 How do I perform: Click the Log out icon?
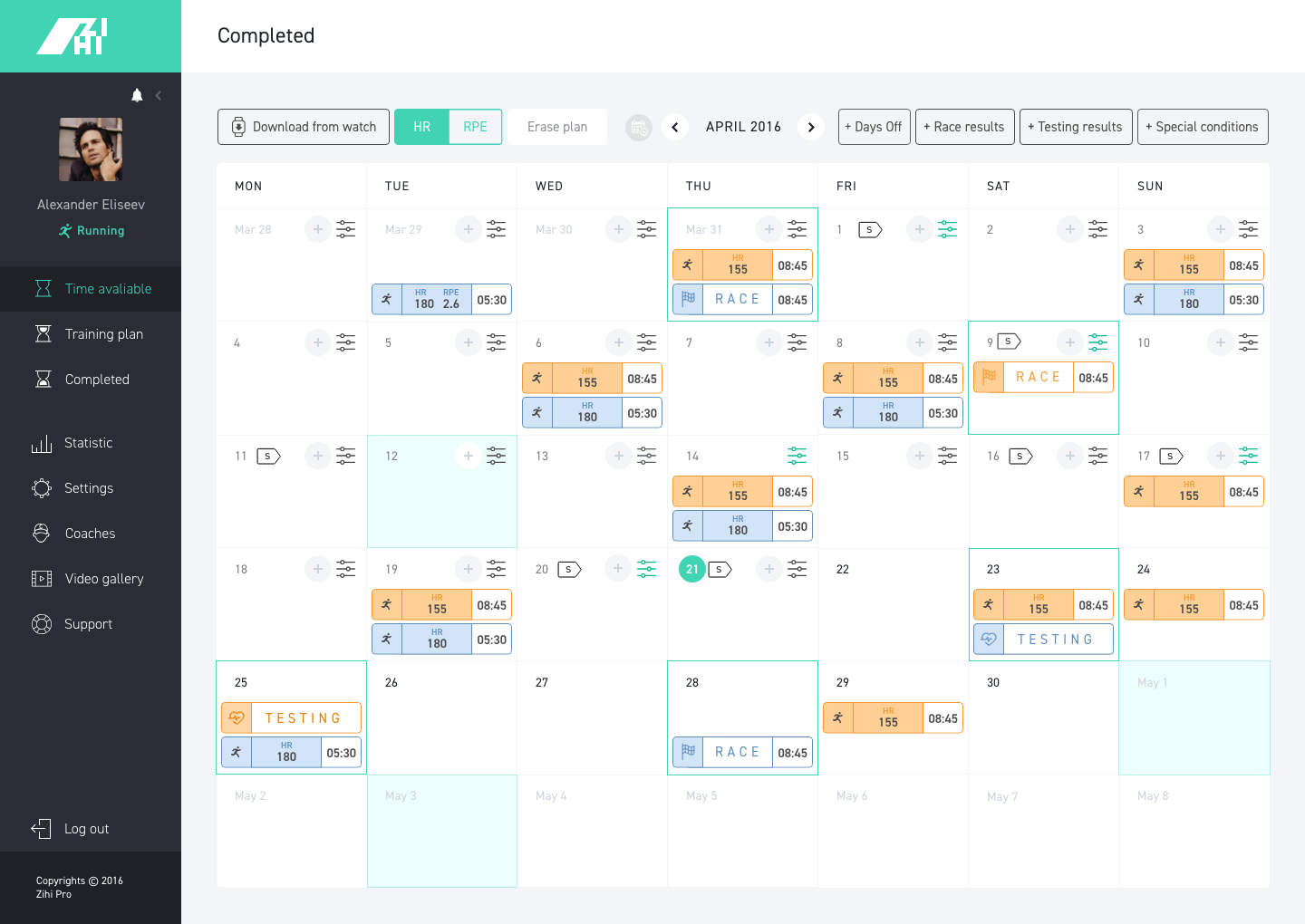click(x=42, y=829)
